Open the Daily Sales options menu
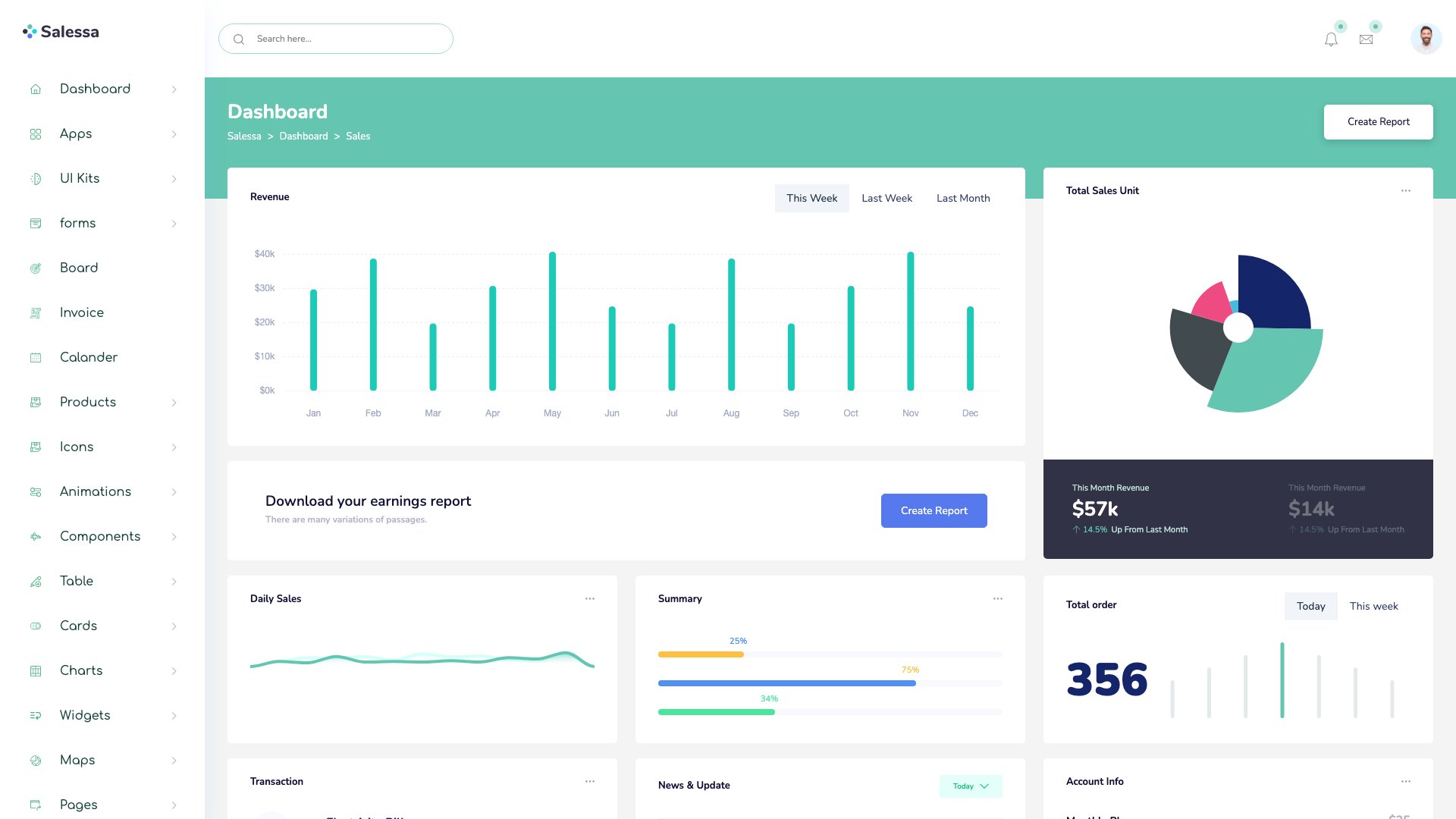 (x=590, y=598)
